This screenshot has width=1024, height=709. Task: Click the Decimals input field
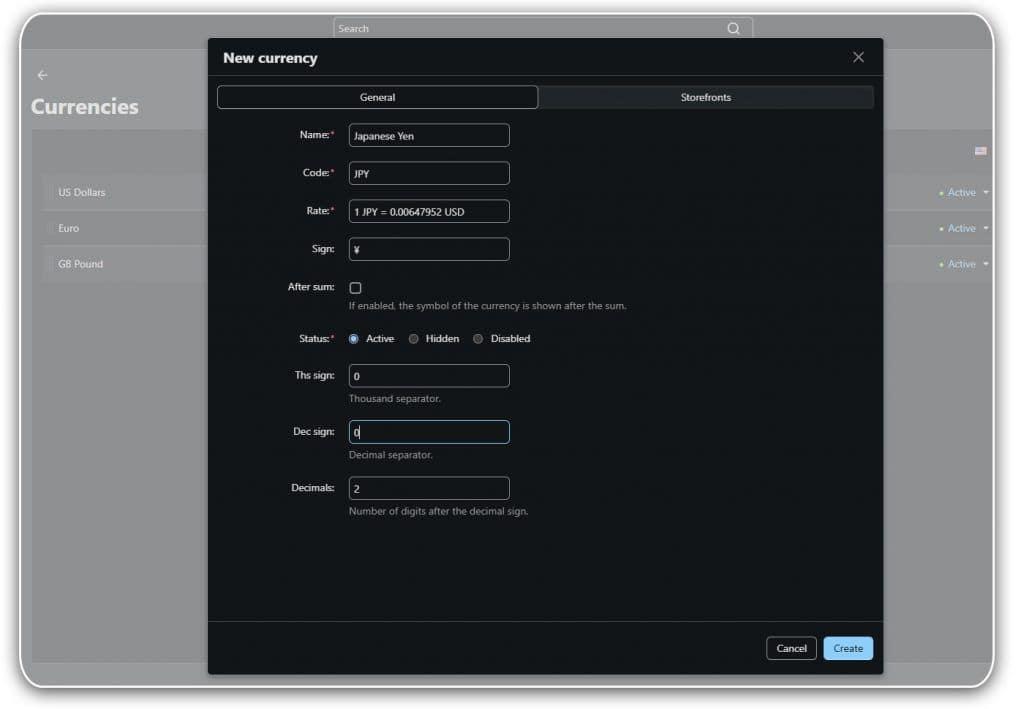point(428,487)
